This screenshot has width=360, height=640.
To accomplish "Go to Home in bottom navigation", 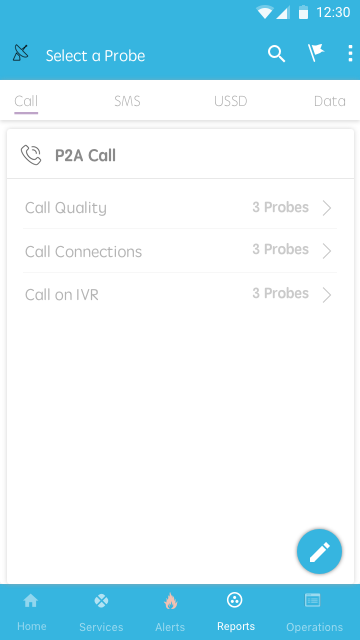I will coord(31,612).
